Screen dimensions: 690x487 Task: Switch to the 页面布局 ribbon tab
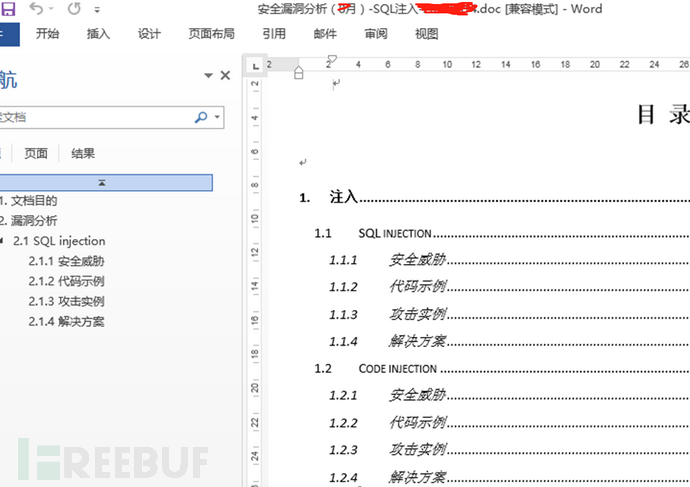click(211, 34)
